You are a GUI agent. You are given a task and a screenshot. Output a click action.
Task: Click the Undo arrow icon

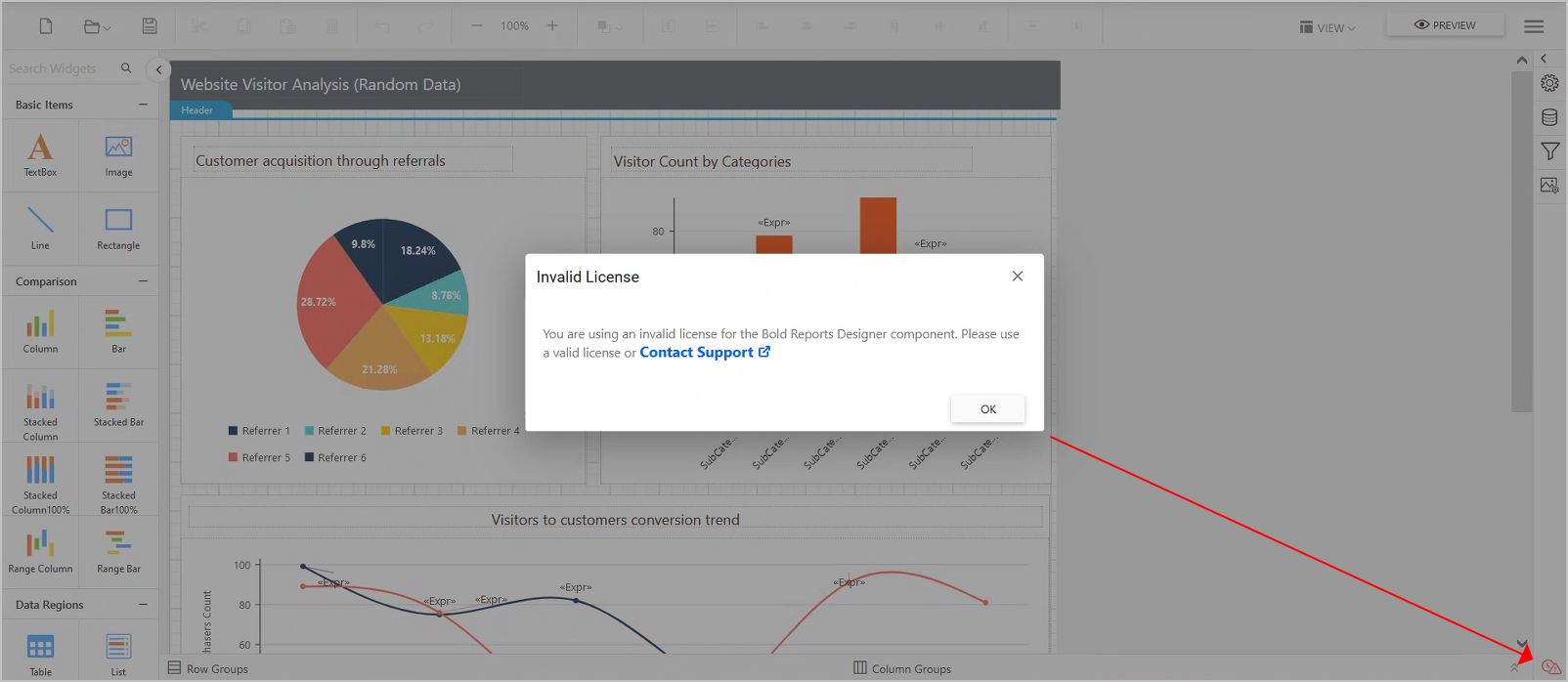(382, 26)
